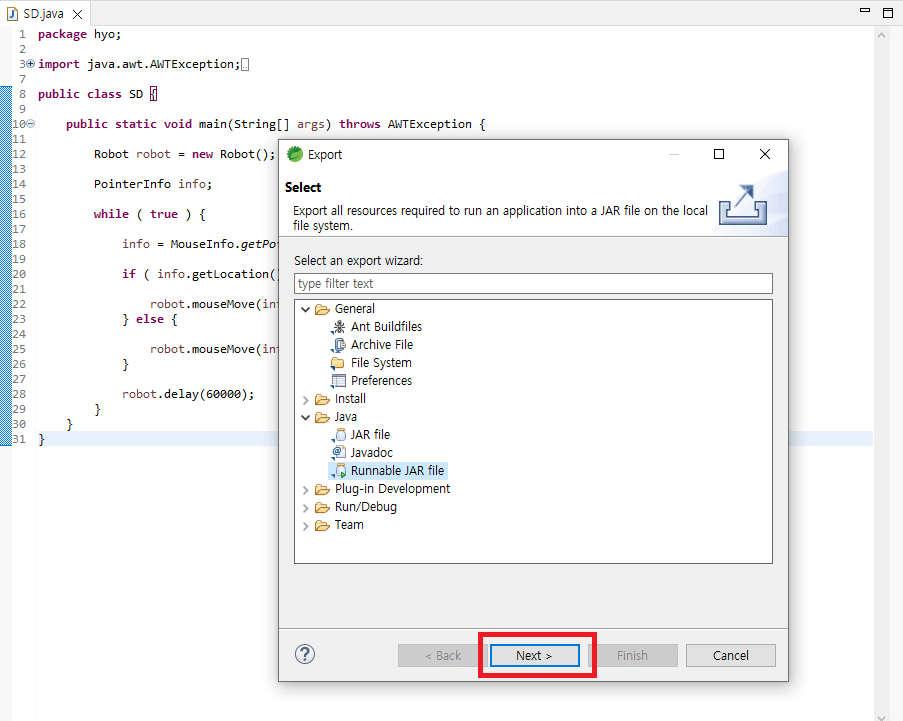Click the Install folder icon
Image resolution: width=903 pixels, height=721 pixels.
coord(322,399)
